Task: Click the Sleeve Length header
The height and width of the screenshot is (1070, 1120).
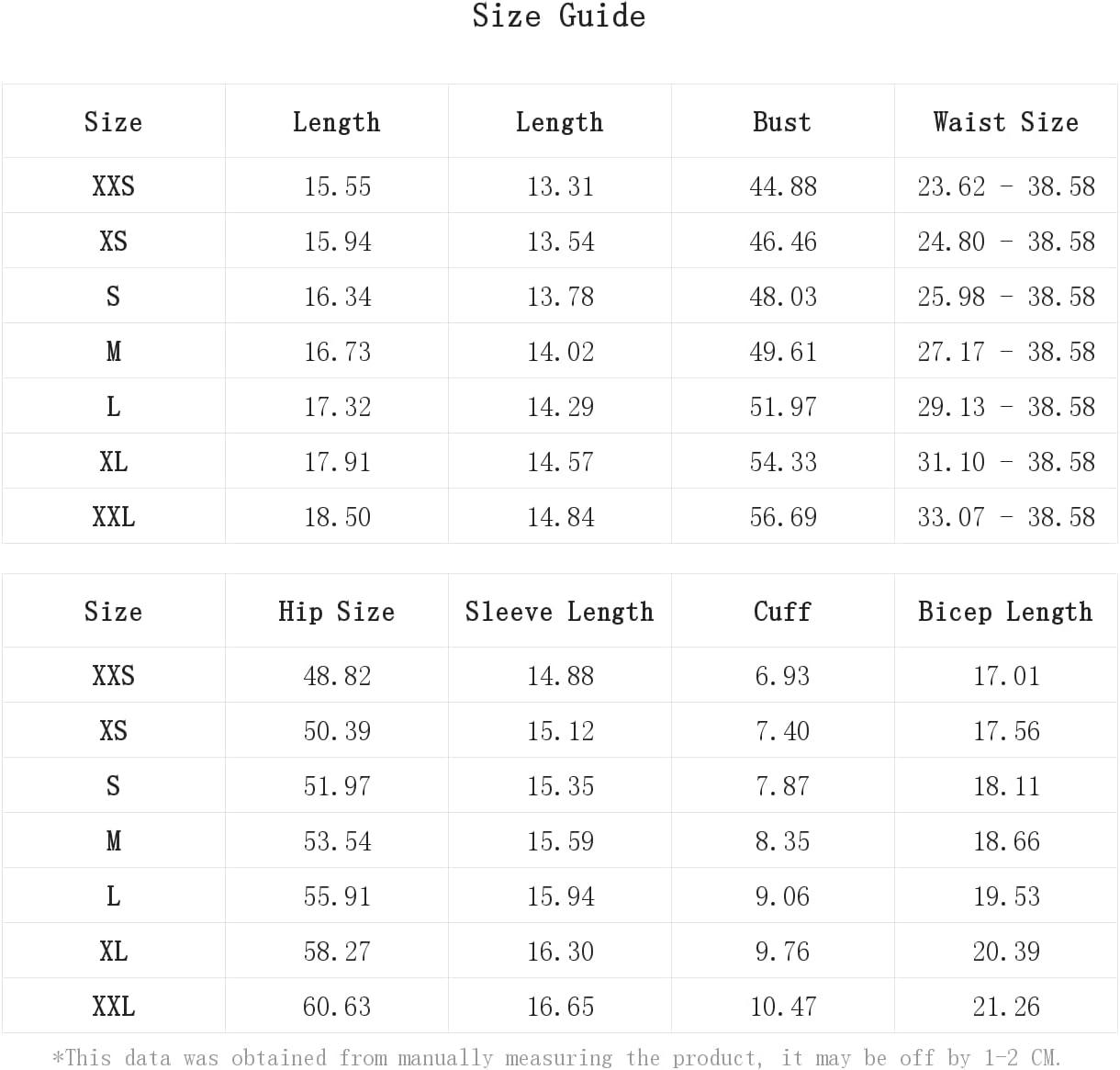Action: [559, 612]
